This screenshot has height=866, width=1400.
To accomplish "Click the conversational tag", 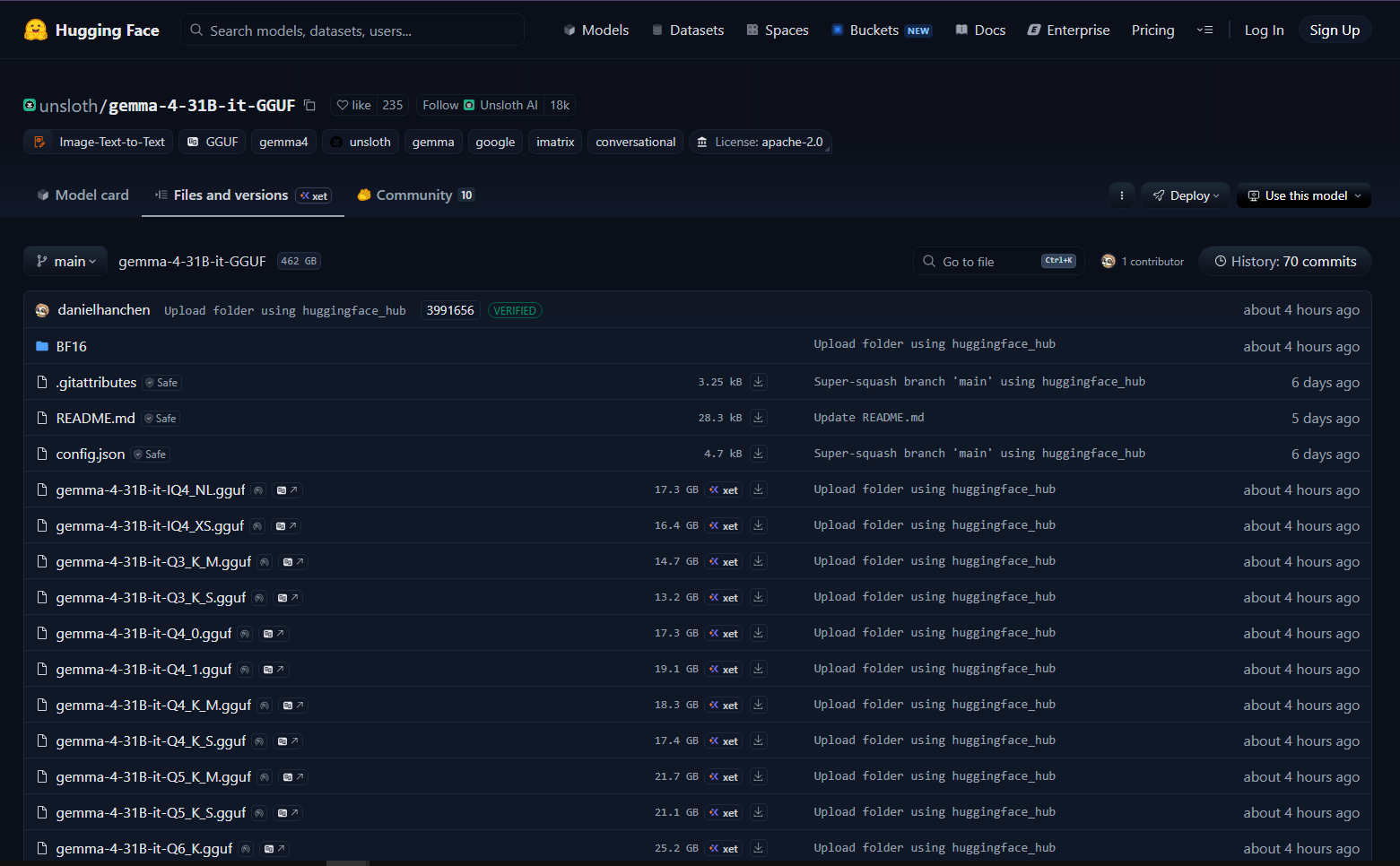I will point(636,142).
